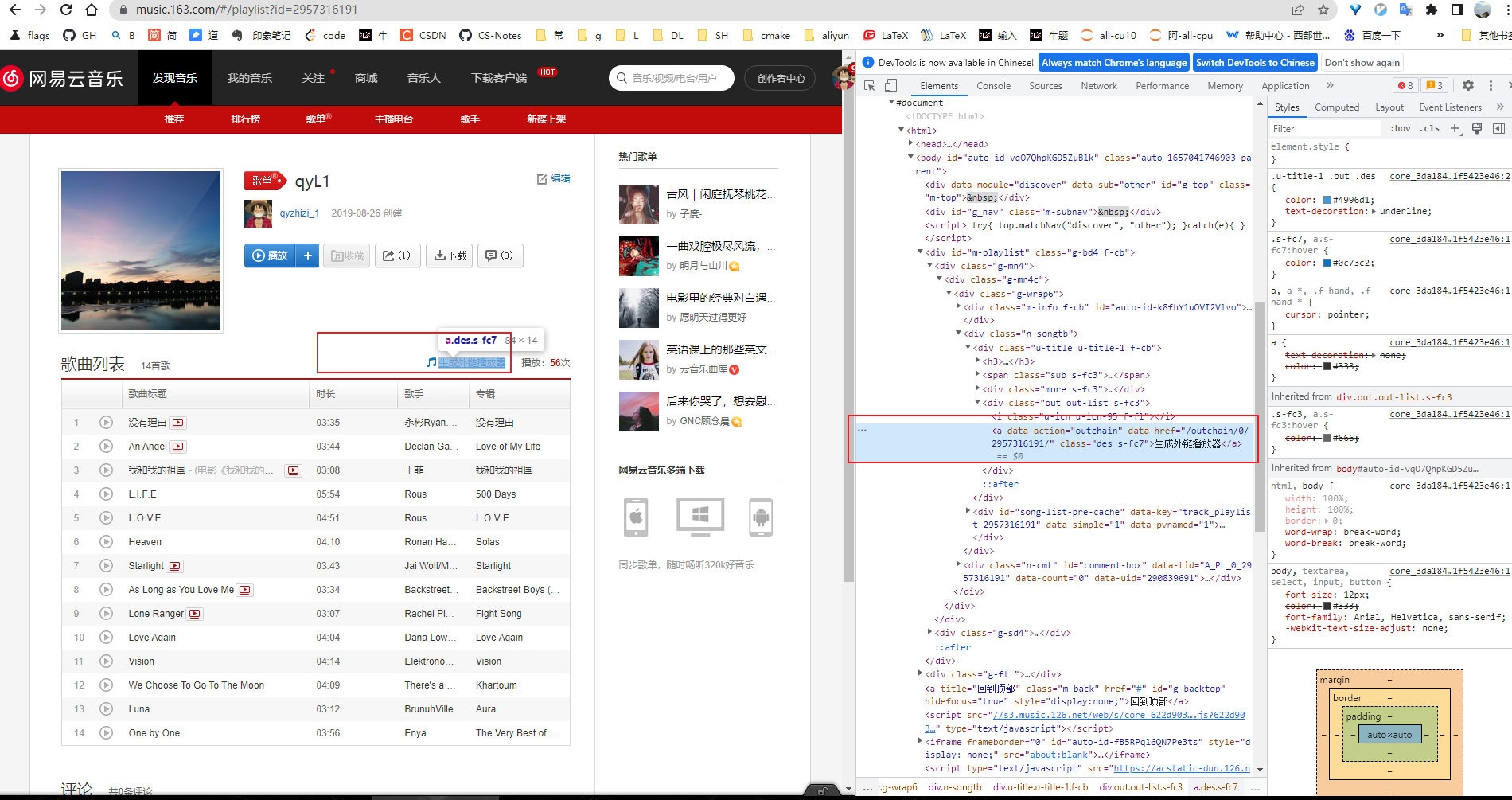Bookmark this page with the star icon
This screenshot has width=1512, height=800.
[1323, 10]
